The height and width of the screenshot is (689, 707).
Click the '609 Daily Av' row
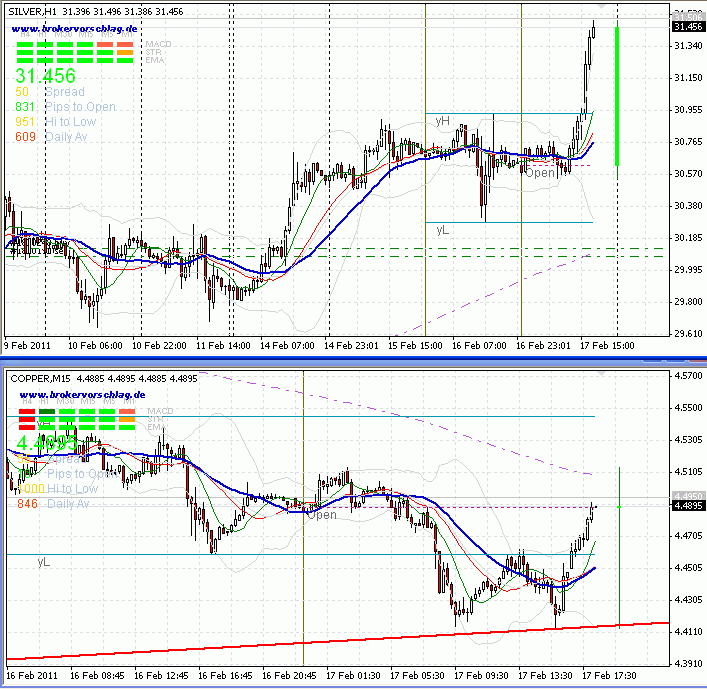(51, 137)
